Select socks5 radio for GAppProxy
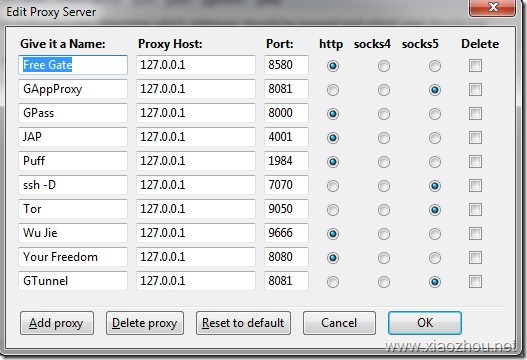Viewport: 527px width, 360px height. 435,90
